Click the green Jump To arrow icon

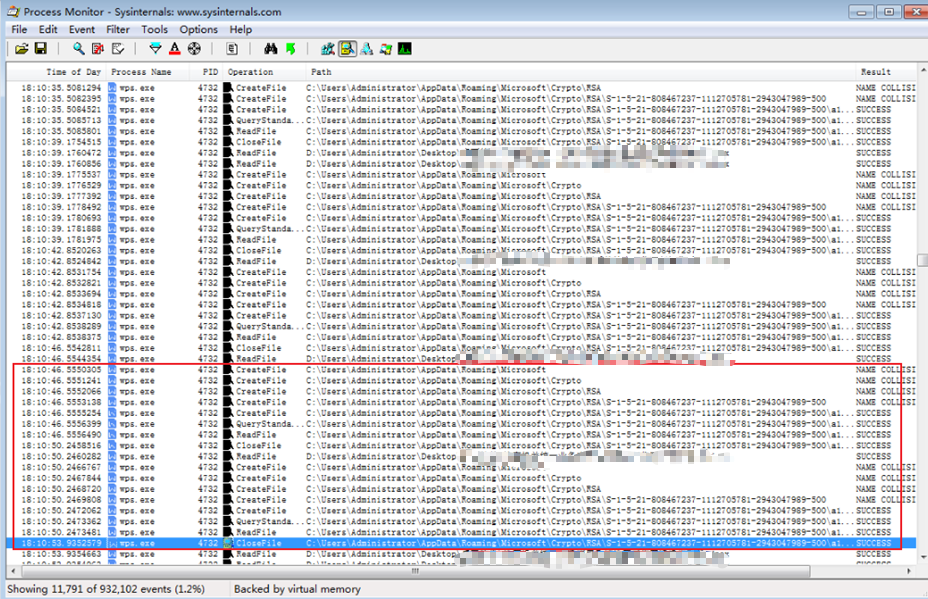coord(290,49)
